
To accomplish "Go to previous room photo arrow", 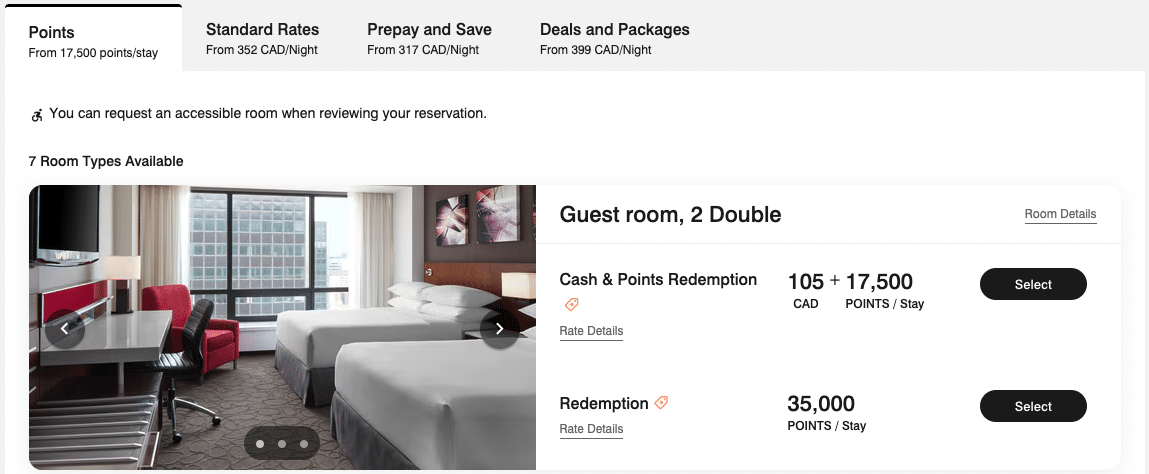I will coord(65,327).
